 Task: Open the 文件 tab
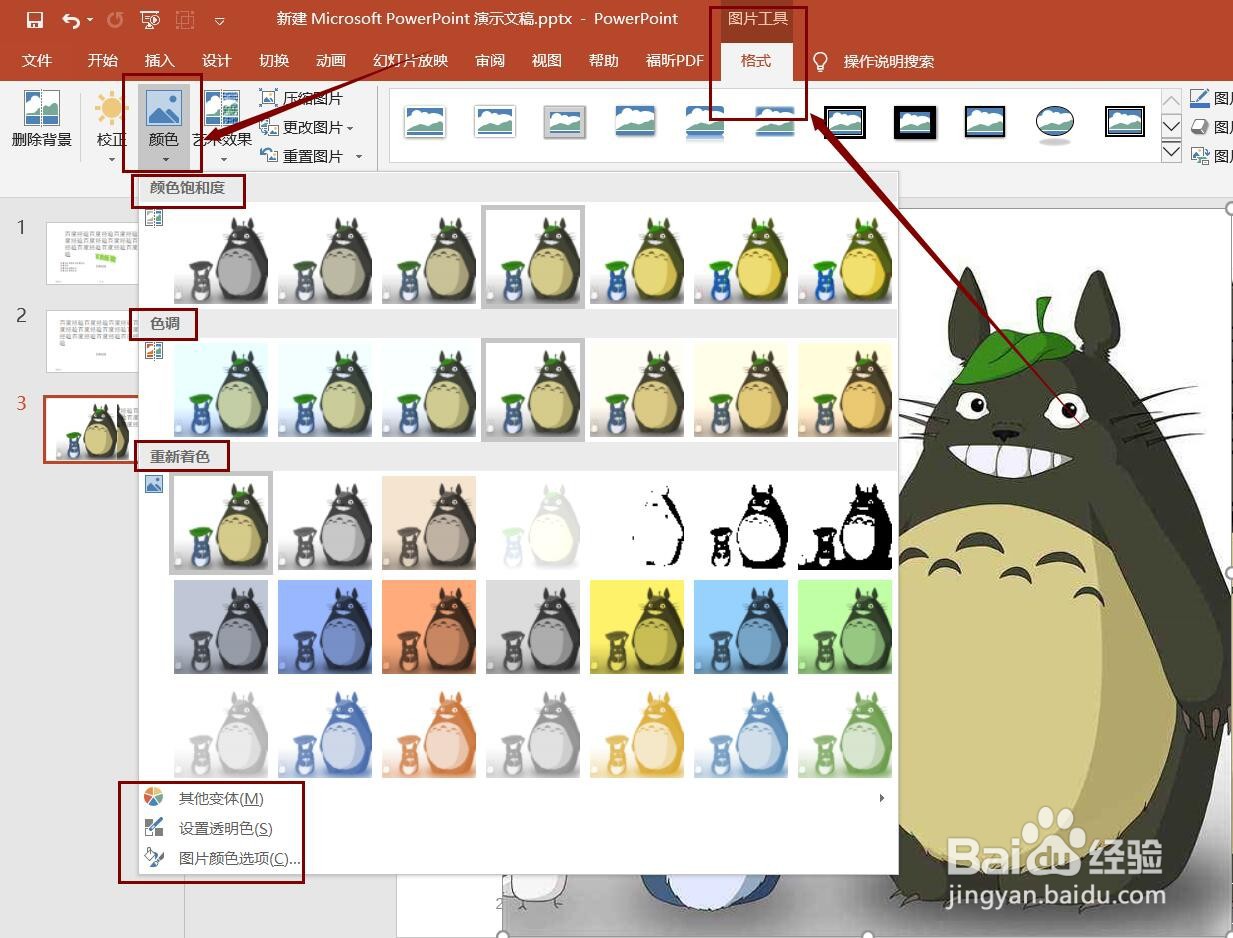[x=37, y=61]
